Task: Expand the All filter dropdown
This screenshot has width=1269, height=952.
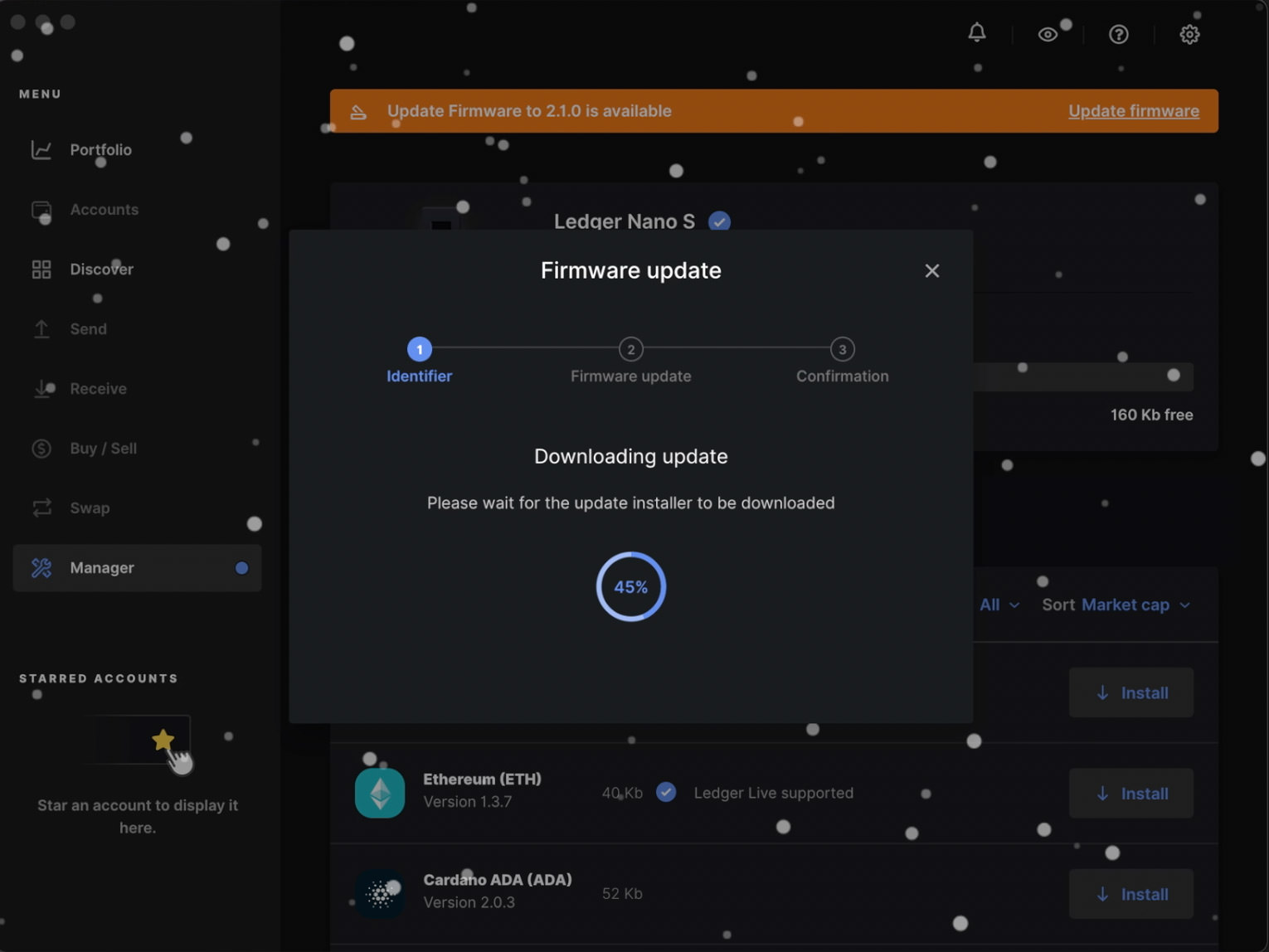Action: pos(999,605)
